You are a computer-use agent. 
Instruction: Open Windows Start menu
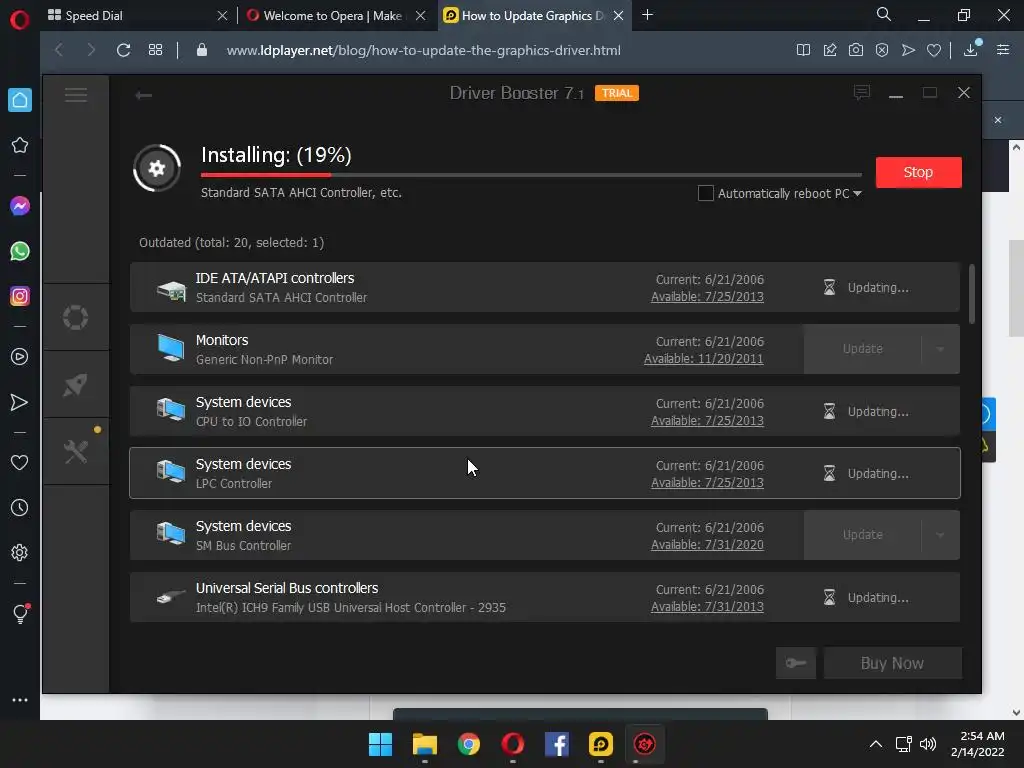(x=380, y=744)
